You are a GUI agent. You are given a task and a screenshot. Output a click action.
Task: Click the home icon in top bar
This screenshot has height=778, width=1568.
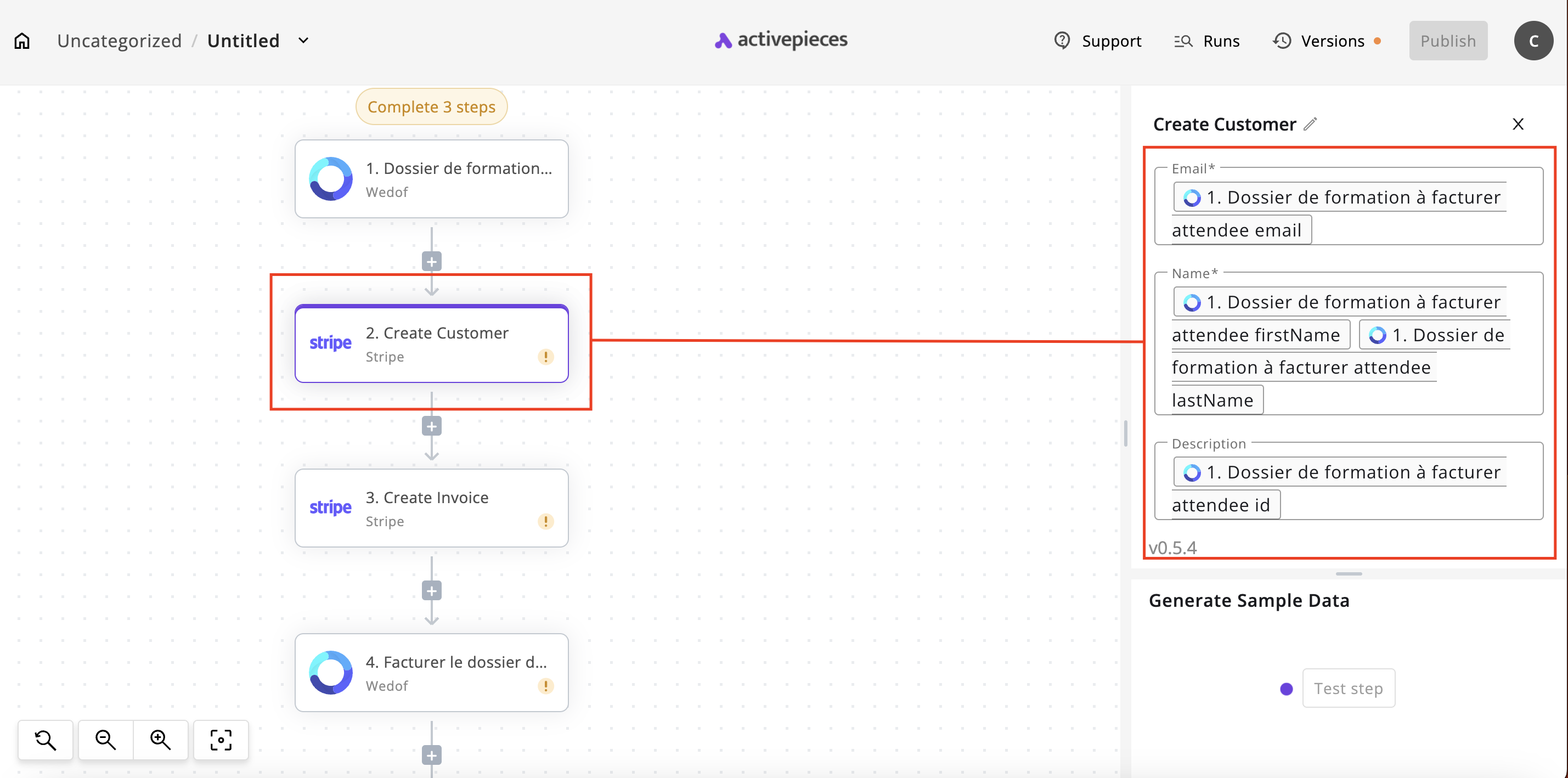tap(22, 41)
